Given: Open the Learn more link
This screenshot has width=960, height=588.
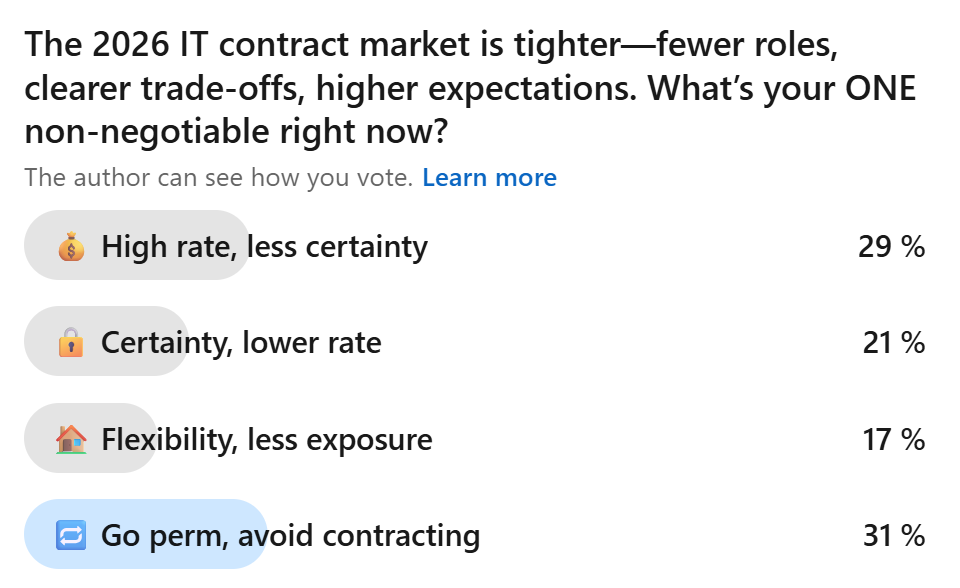Looking at the screenshot, I should click(489, 178).
